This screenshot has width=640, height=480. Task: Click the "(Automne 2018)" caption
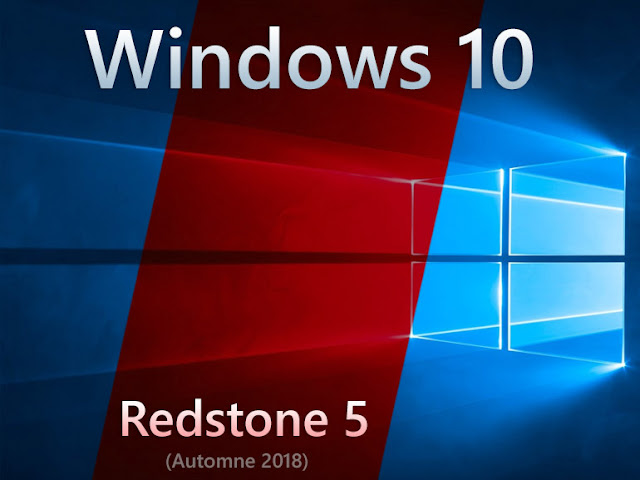click(237, 461)
